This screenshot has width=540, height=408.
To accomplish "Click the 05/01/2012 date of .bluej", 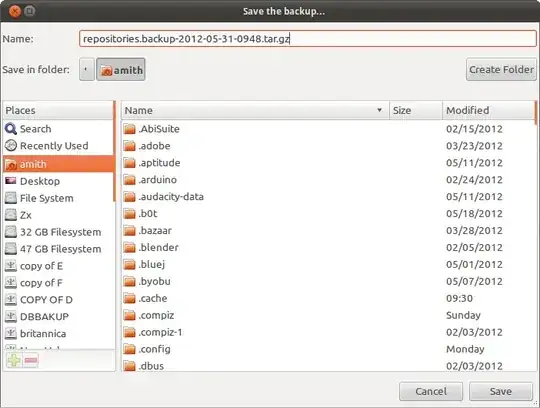I will point(474,264).
